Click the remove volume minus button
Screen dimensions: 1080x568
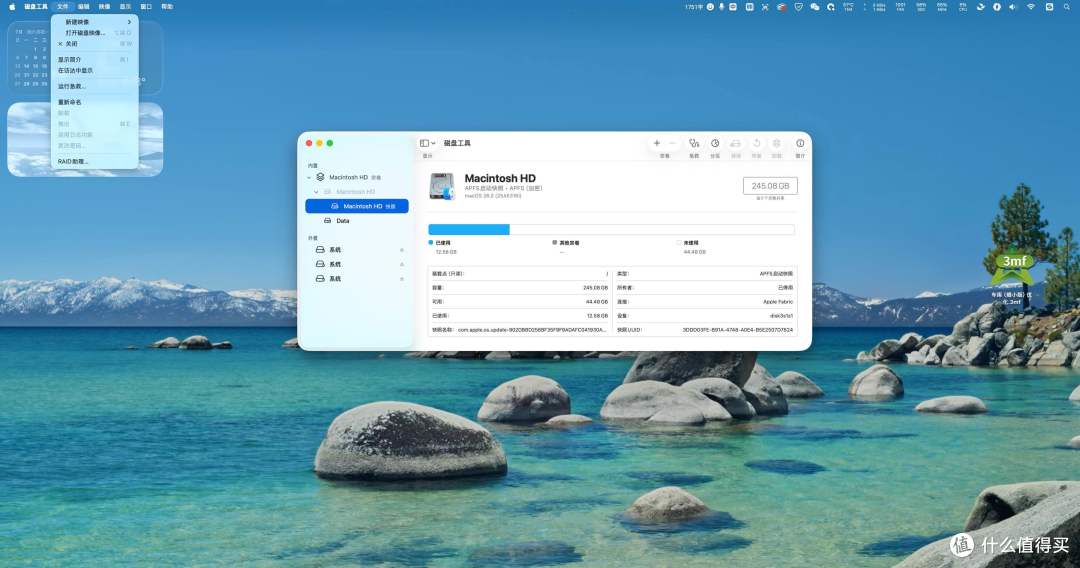[x=672, y=143]
